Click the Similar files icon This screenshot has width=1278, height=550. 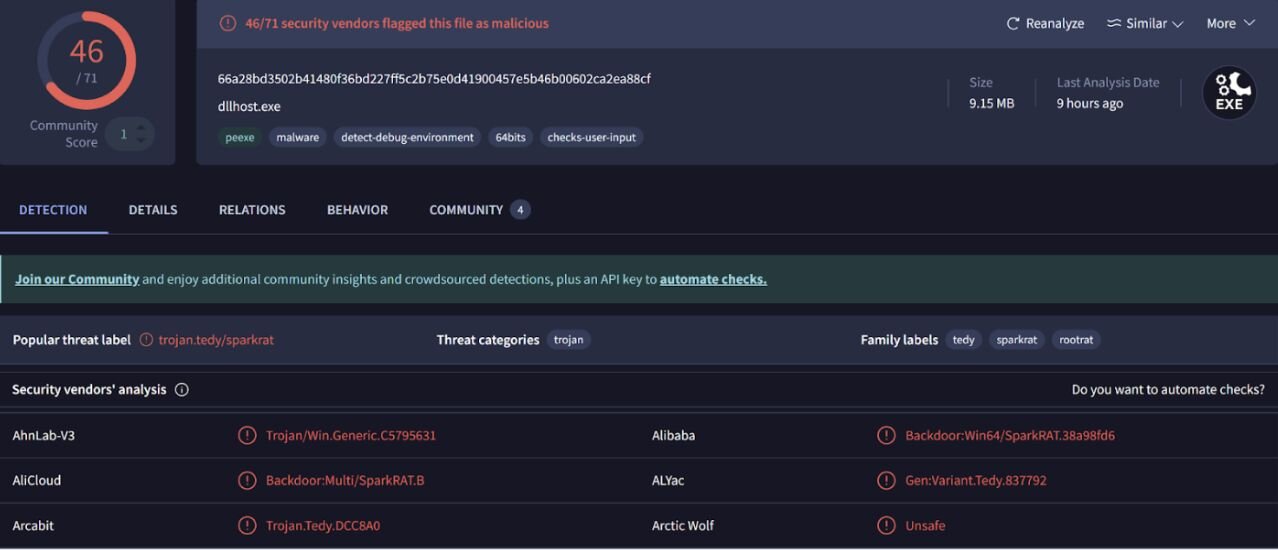pos(1114,23)
